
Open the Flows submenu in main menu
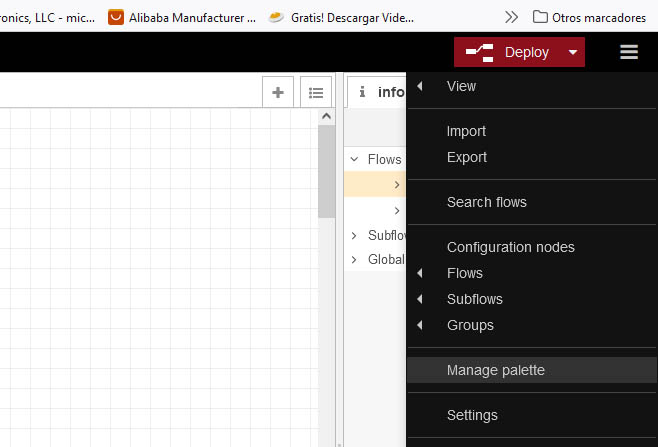point(532,273)
